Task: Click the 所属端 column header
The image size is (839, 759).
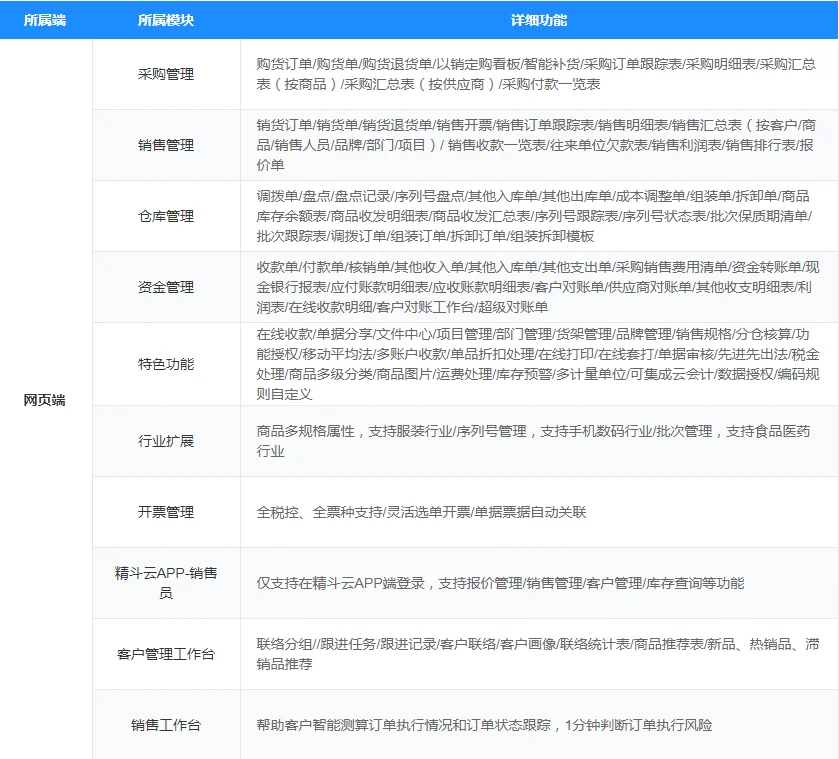Action: coord(45,20)
